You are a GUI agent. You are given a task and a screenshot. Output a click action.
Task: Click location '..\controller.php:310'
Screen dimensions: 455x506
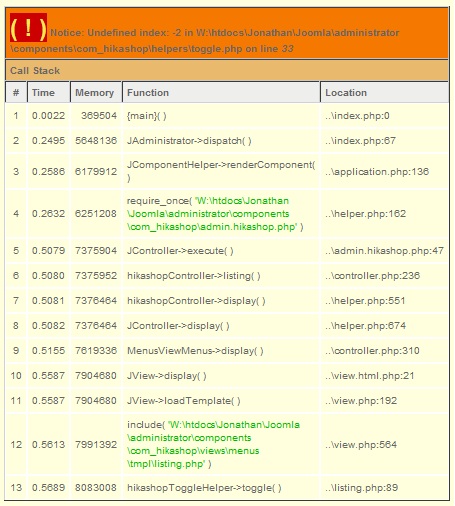click(372, 351)
